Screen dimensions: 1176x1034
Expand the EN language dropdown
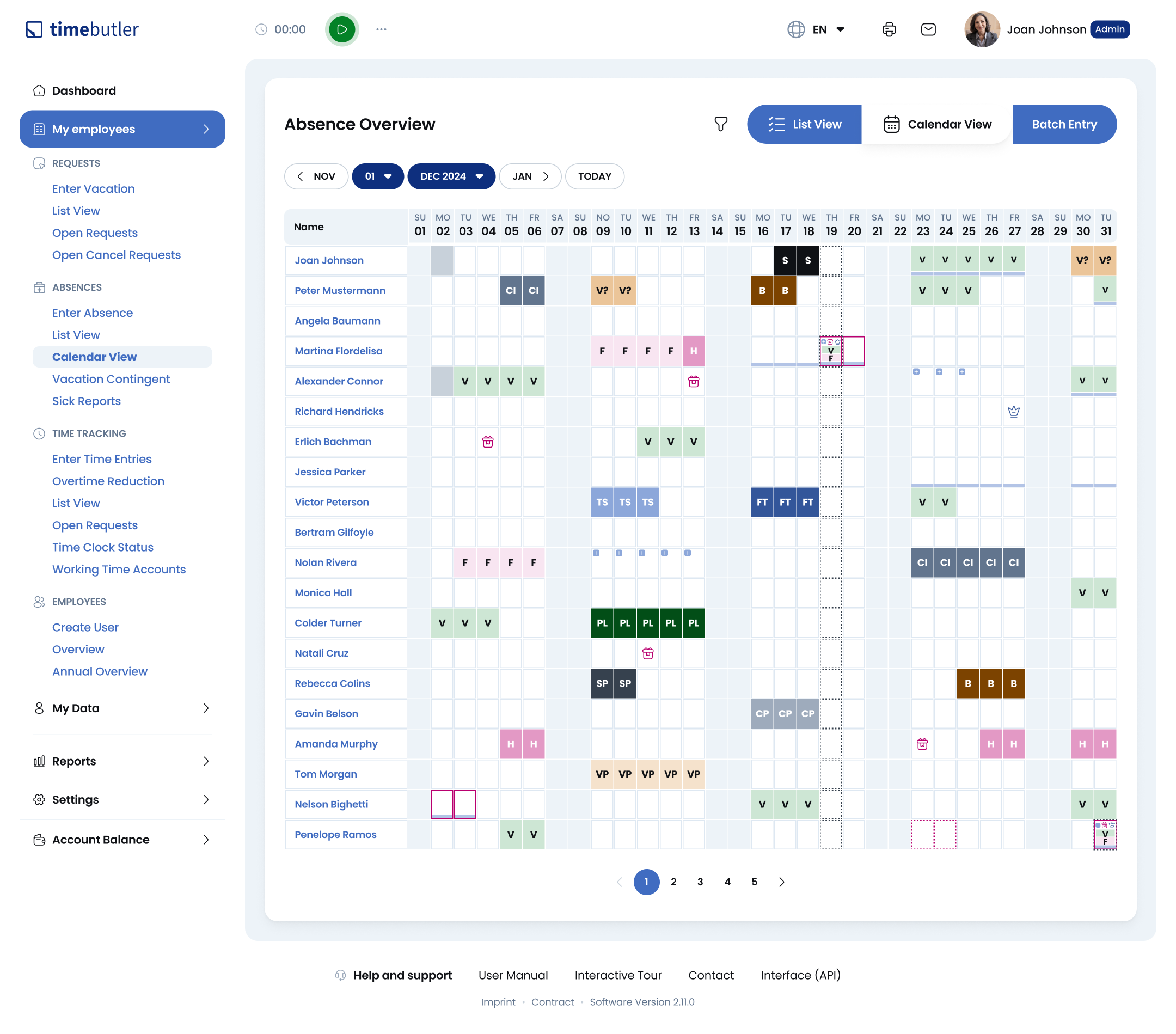click(x=840, y=29)
